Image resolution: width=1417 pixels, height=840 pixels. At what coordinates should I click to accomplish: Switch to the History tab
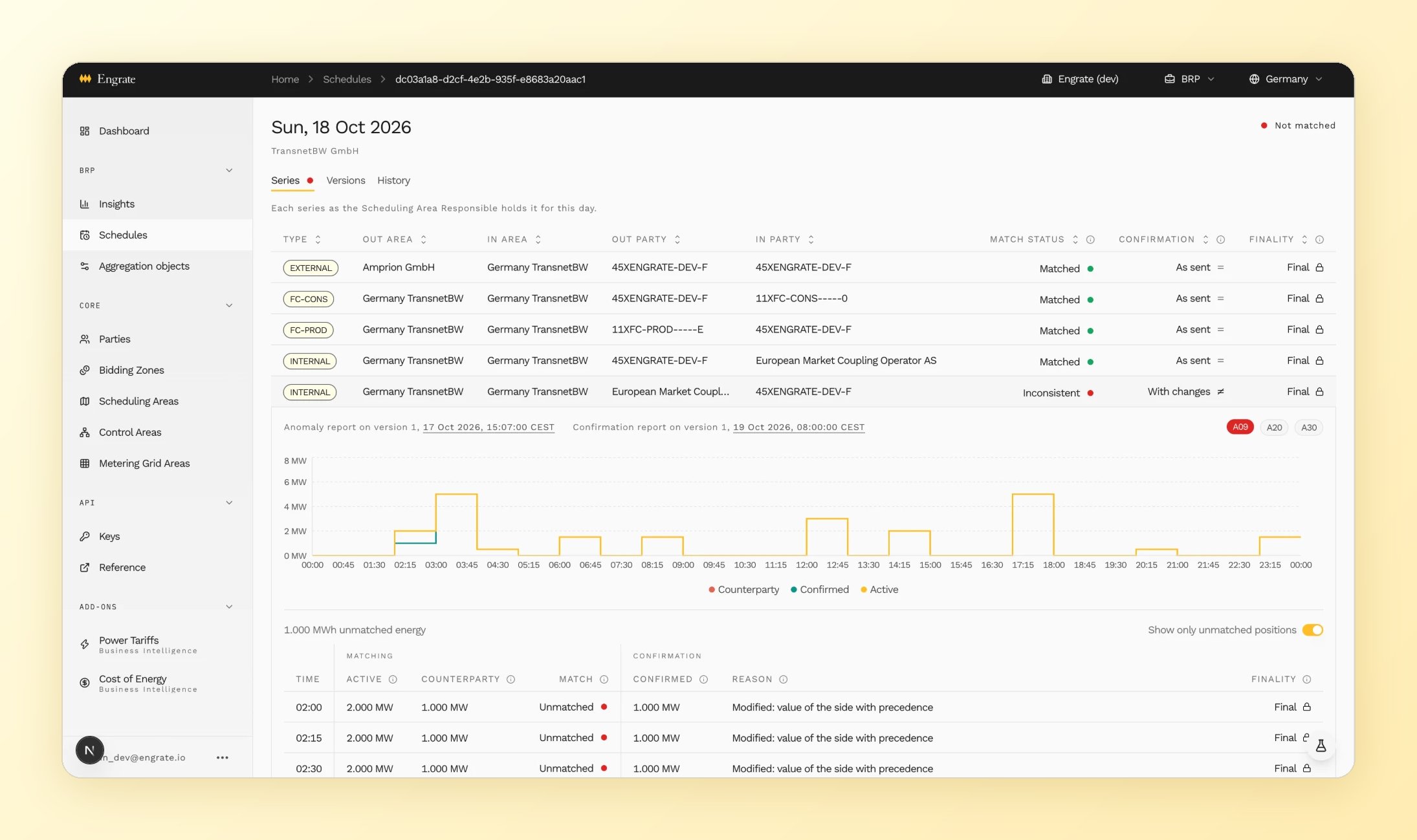(x=393, y=180)
